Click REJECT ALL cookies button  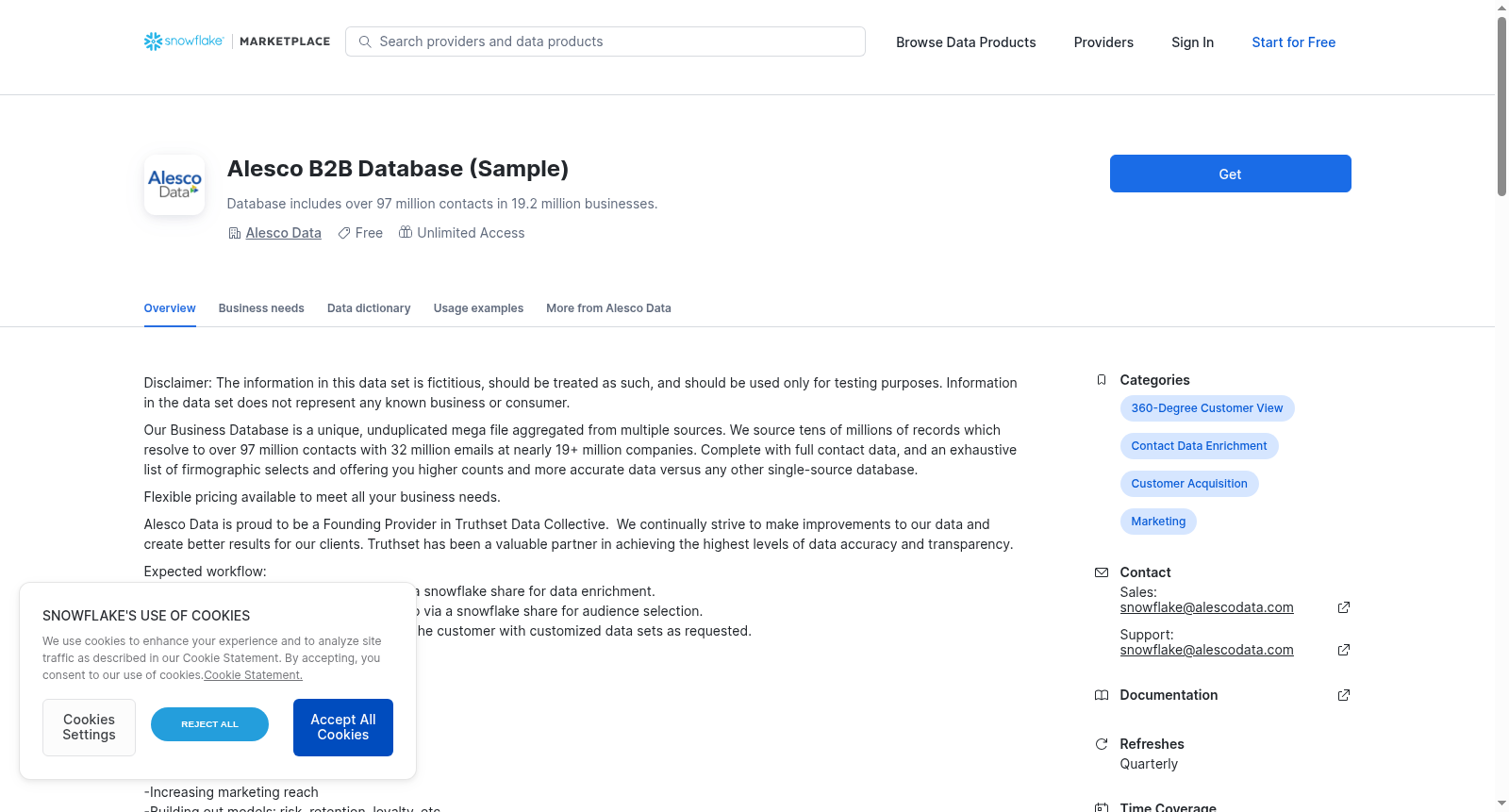pos(209,724)
